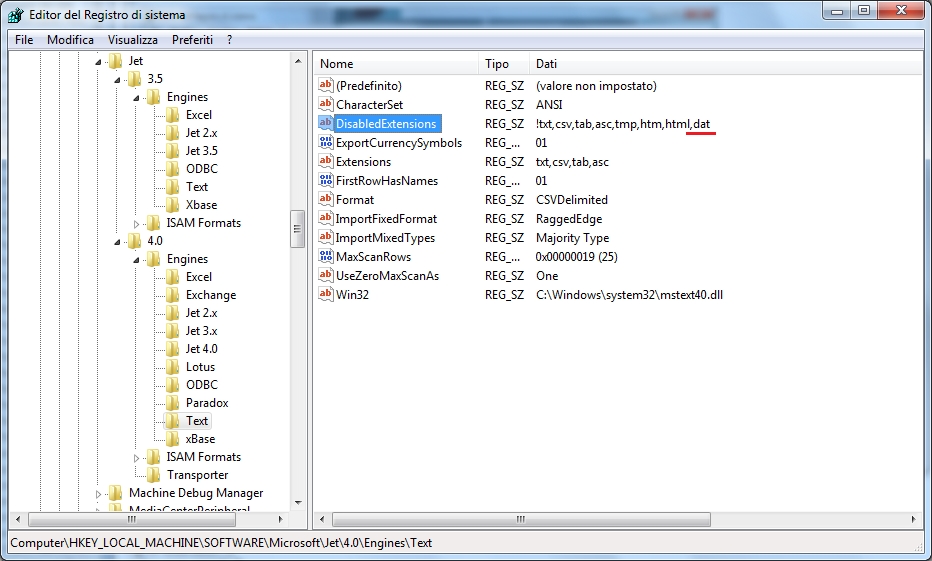Select Jet 4.0 key in tree
Viewport: 932px width, 561px height.
[201, 349]
